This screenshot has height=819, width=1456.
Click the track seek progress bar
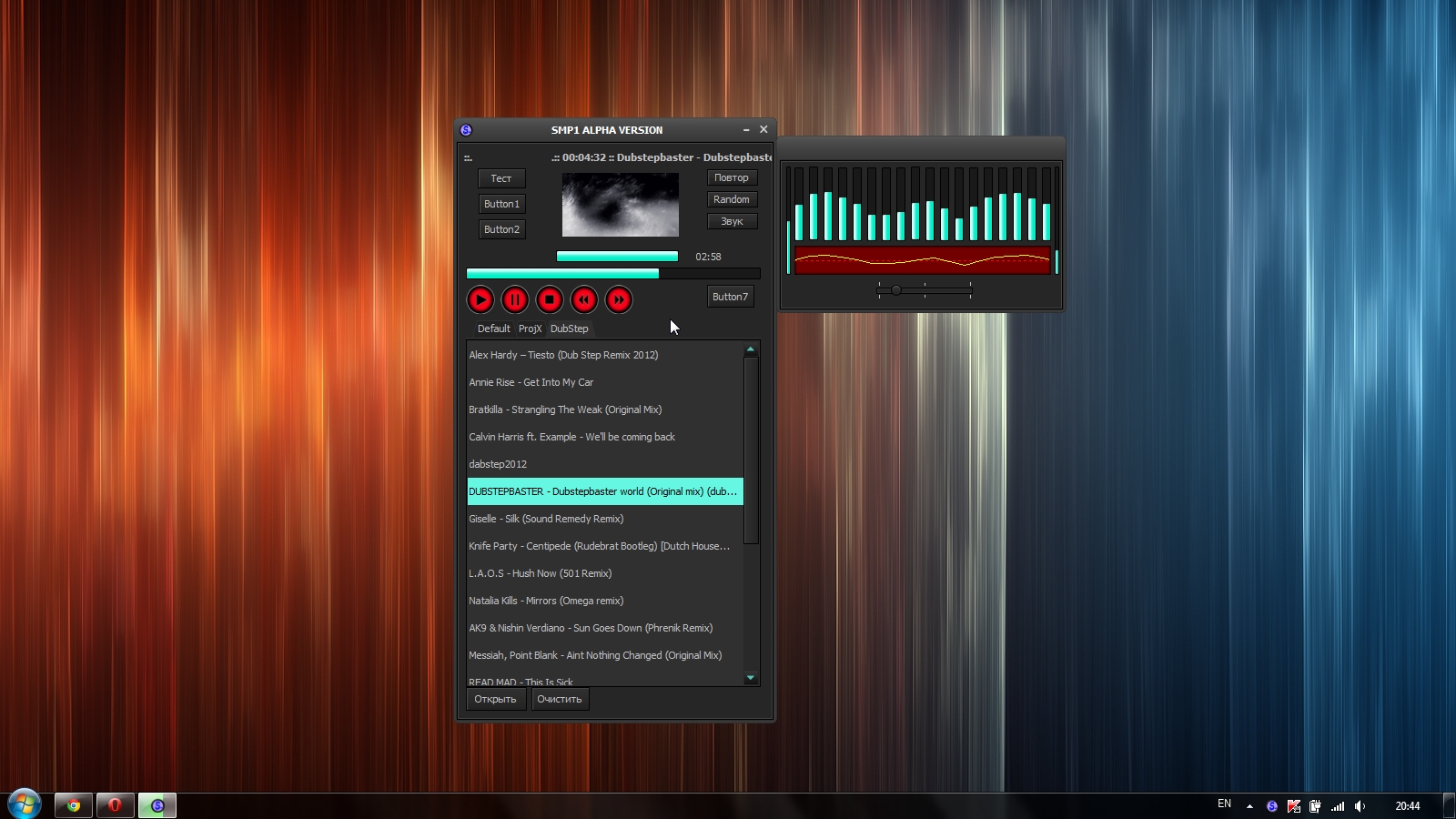[612, 273]
